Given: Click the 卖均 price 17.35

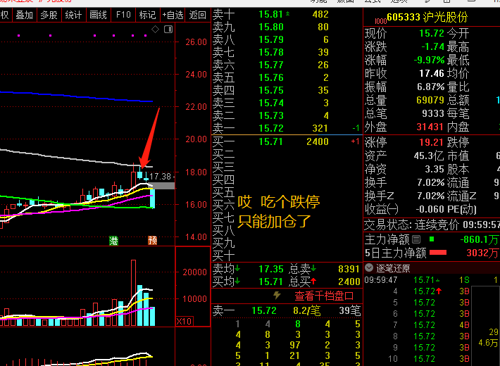Looking at the screenshot, I should click(271, 269).
